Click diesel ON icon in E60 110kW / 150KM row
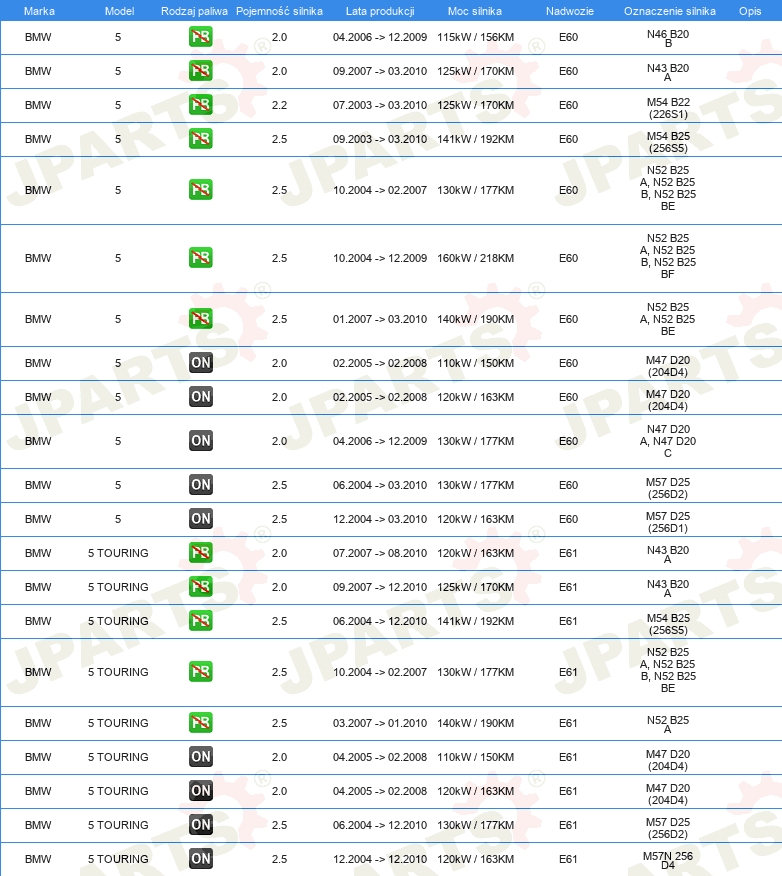The image size is (782, 876). (x=201, y=363)
